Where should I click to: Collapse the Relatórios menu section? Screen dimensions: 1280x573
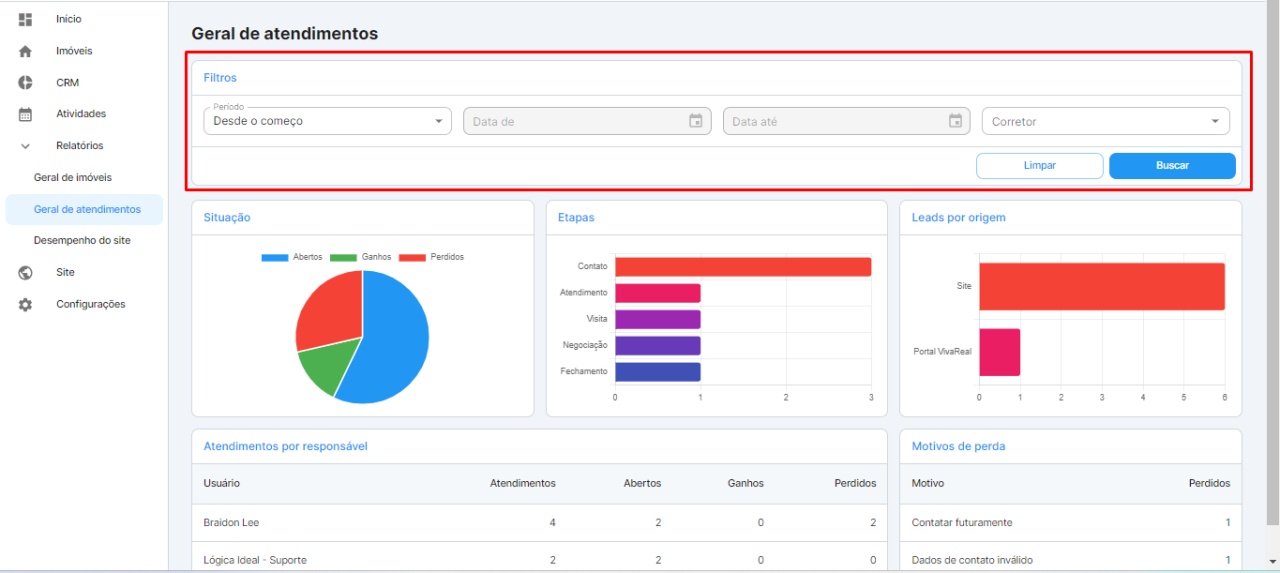click(x=26, y=146)
